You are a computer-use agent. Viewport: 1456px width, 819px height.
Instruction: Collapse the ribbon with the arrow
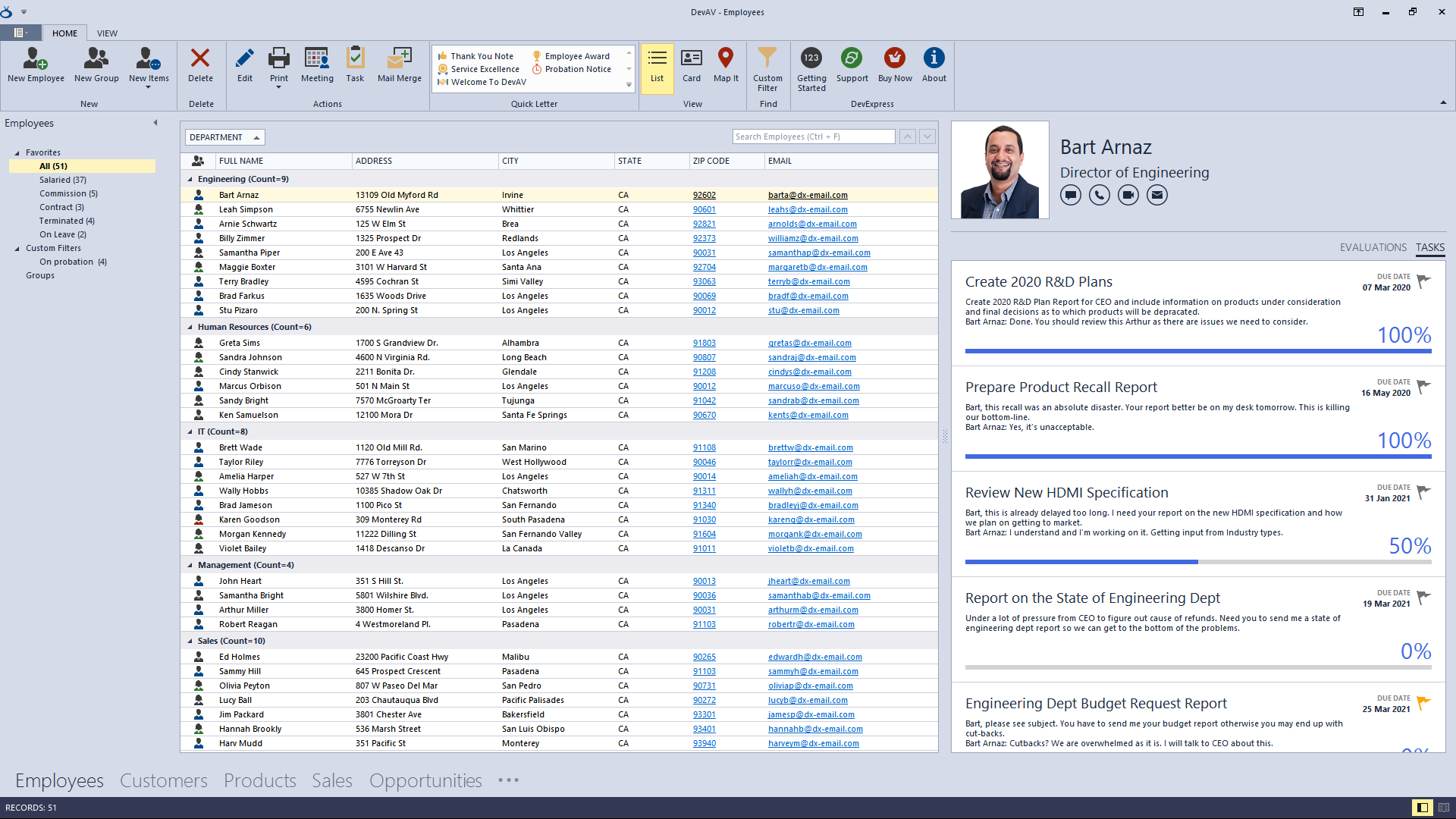click(1443, 103)
